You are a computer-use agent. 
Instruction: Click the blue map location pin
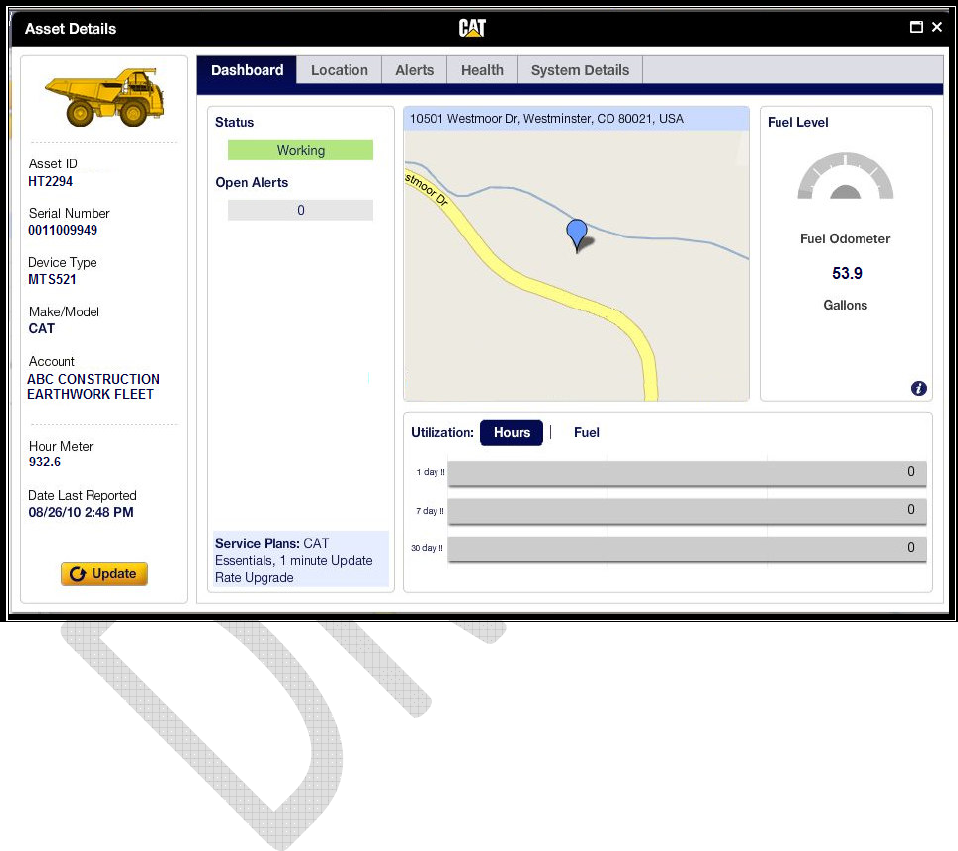[x=577, y=235]
